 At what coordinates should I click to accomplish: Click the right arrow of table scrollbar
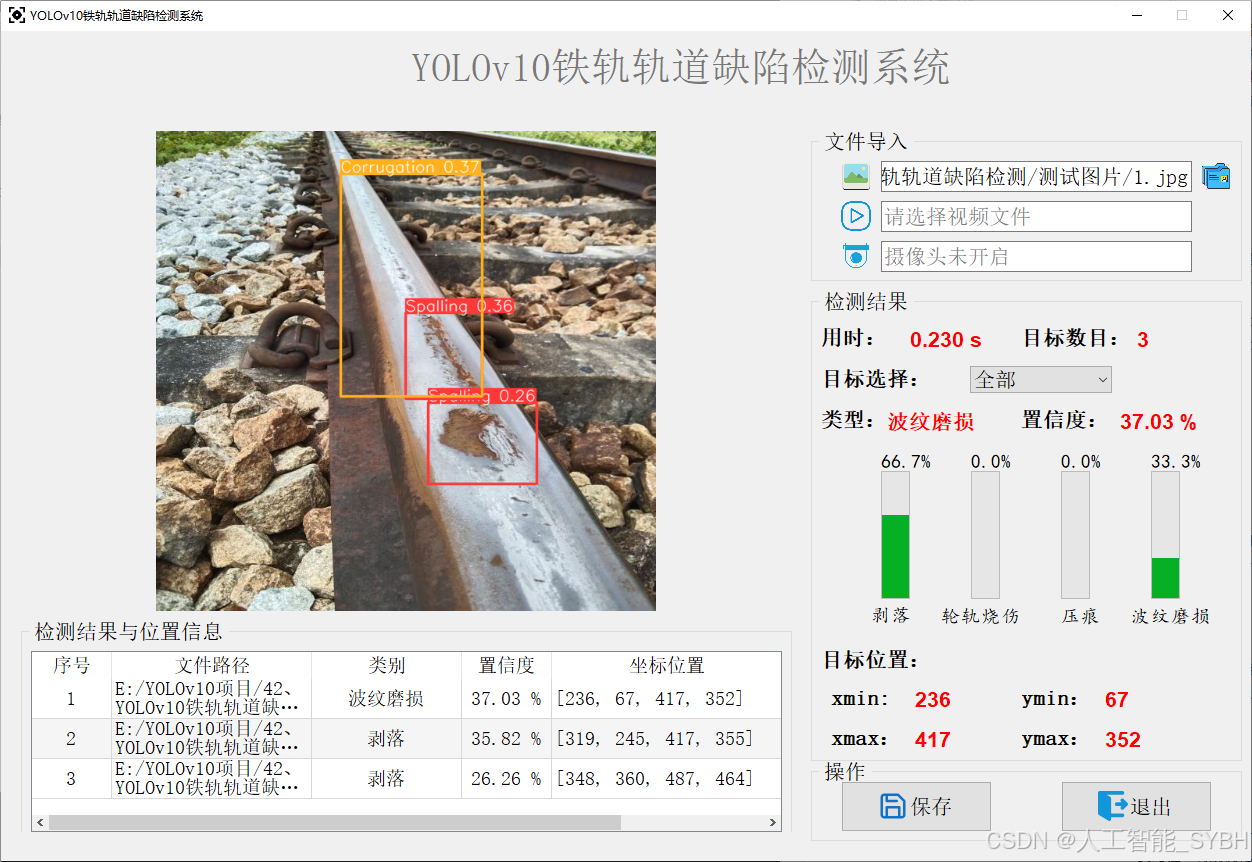pos(773,823)
